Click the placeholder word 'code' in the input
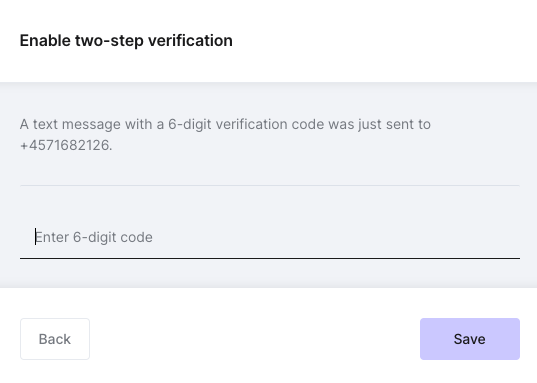The width and height of the screenshot is (537, 383). [x=137, y=237]
